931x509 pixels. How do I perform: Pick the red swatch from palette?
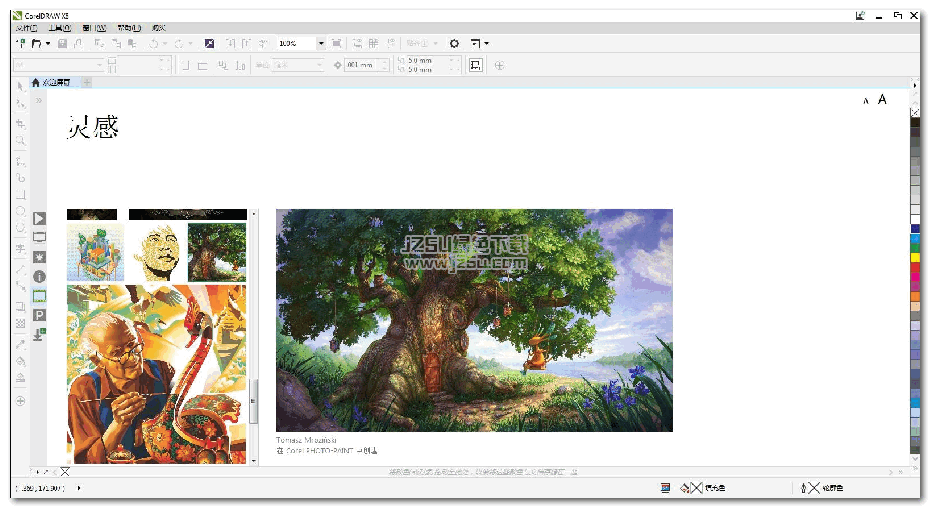coord(915,268)
